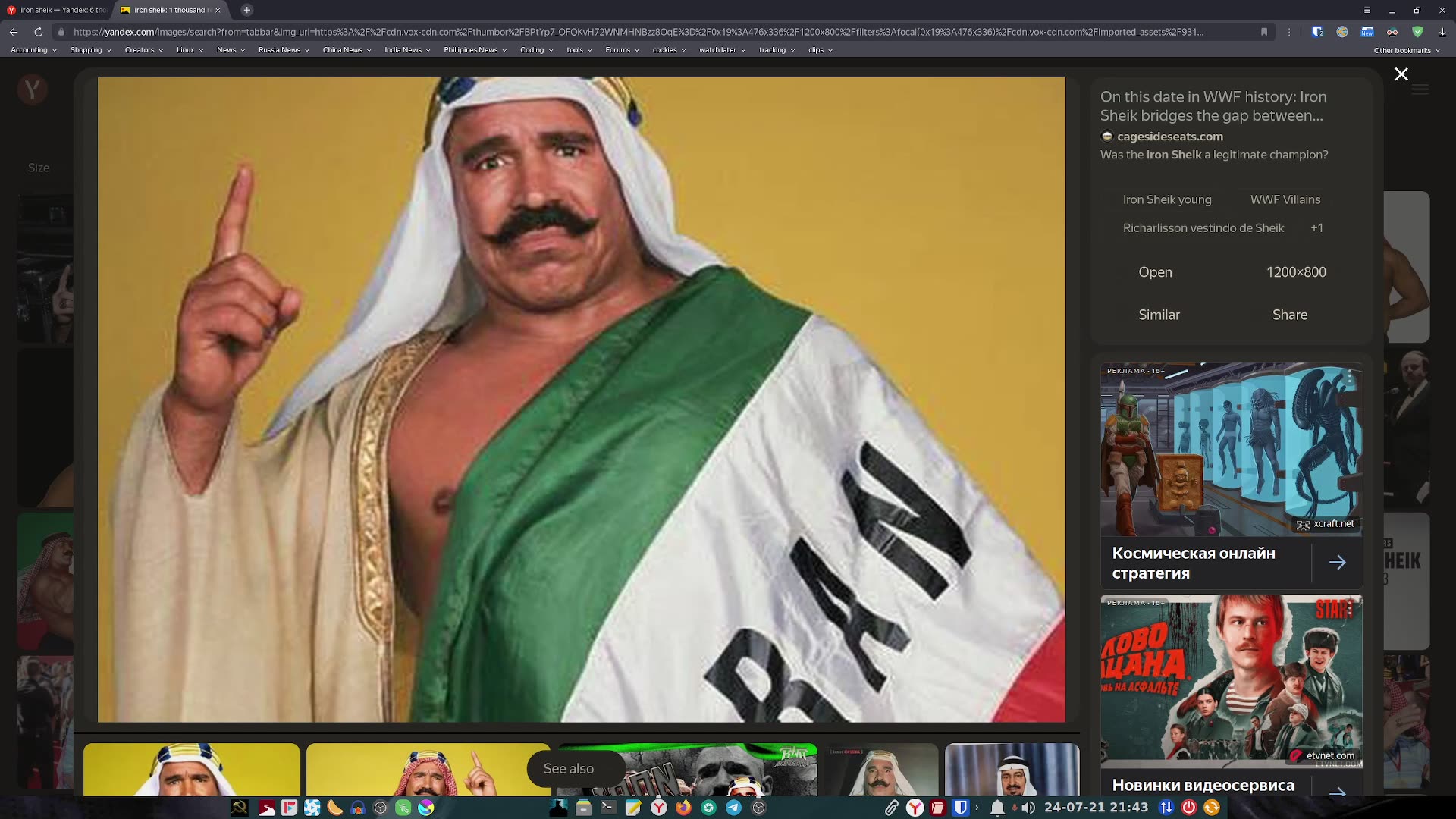Open 'On this date in WWF history' title link
The height and width of the screenshot is (819, 1456).
[1213, 106]
